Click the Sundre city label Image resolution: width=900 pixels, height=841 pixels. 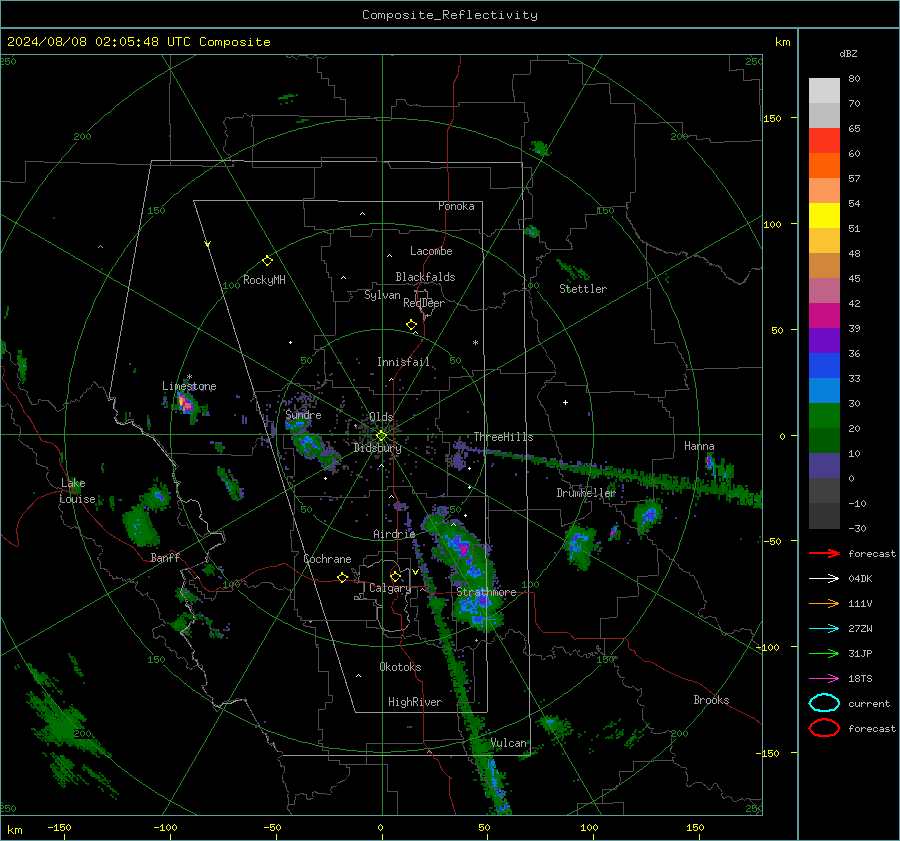(303, 415)
